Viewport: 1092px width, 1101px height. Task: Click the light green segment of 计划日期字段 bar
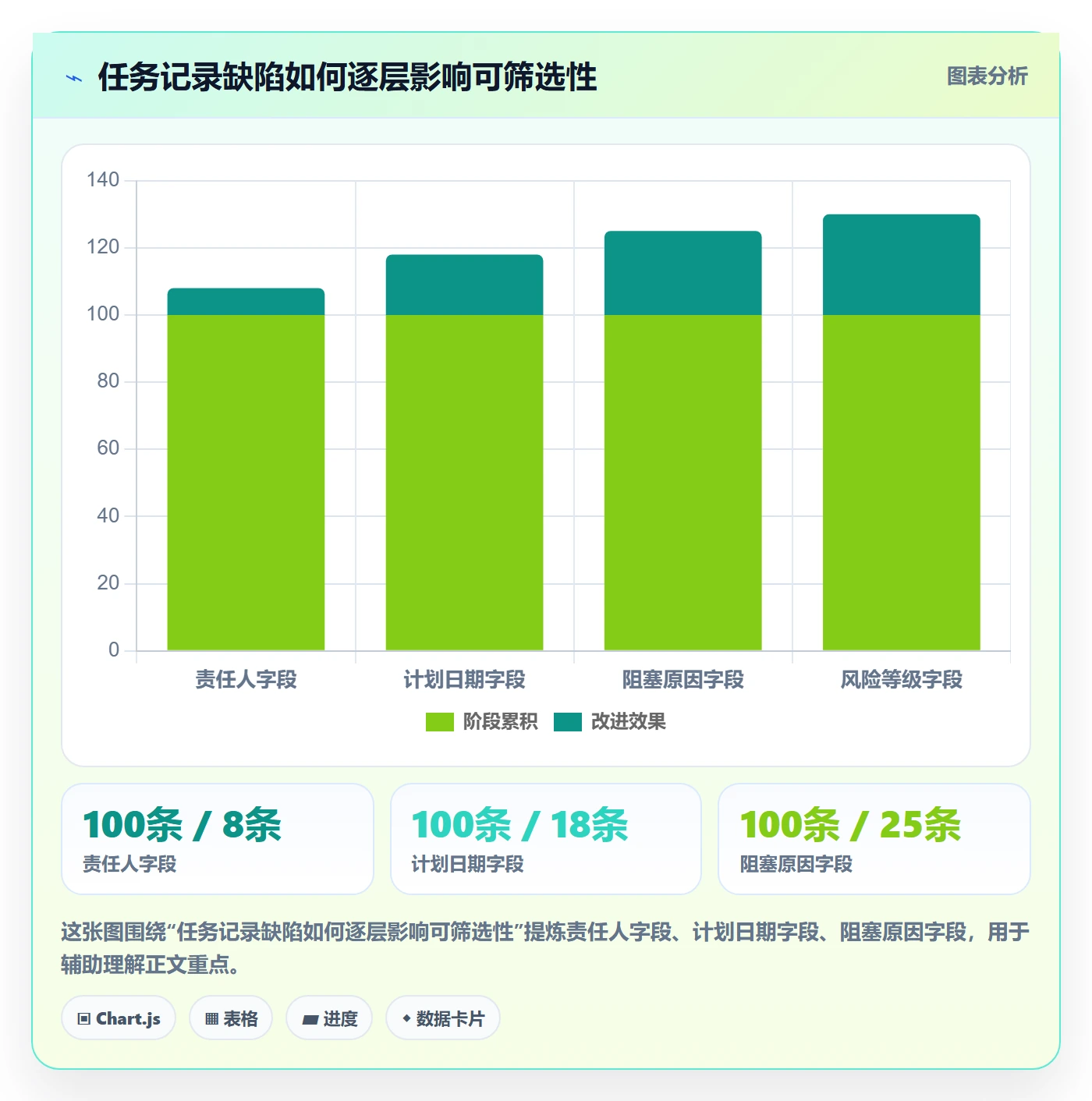(x=464, y=483)
